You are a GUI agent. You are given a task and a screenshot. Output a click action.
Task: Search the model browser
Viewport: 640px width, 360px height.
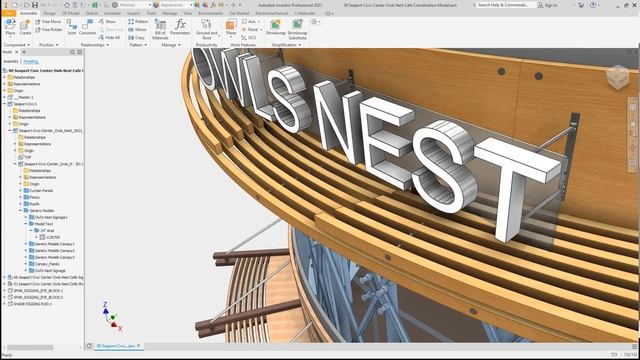tap(72, 52)
